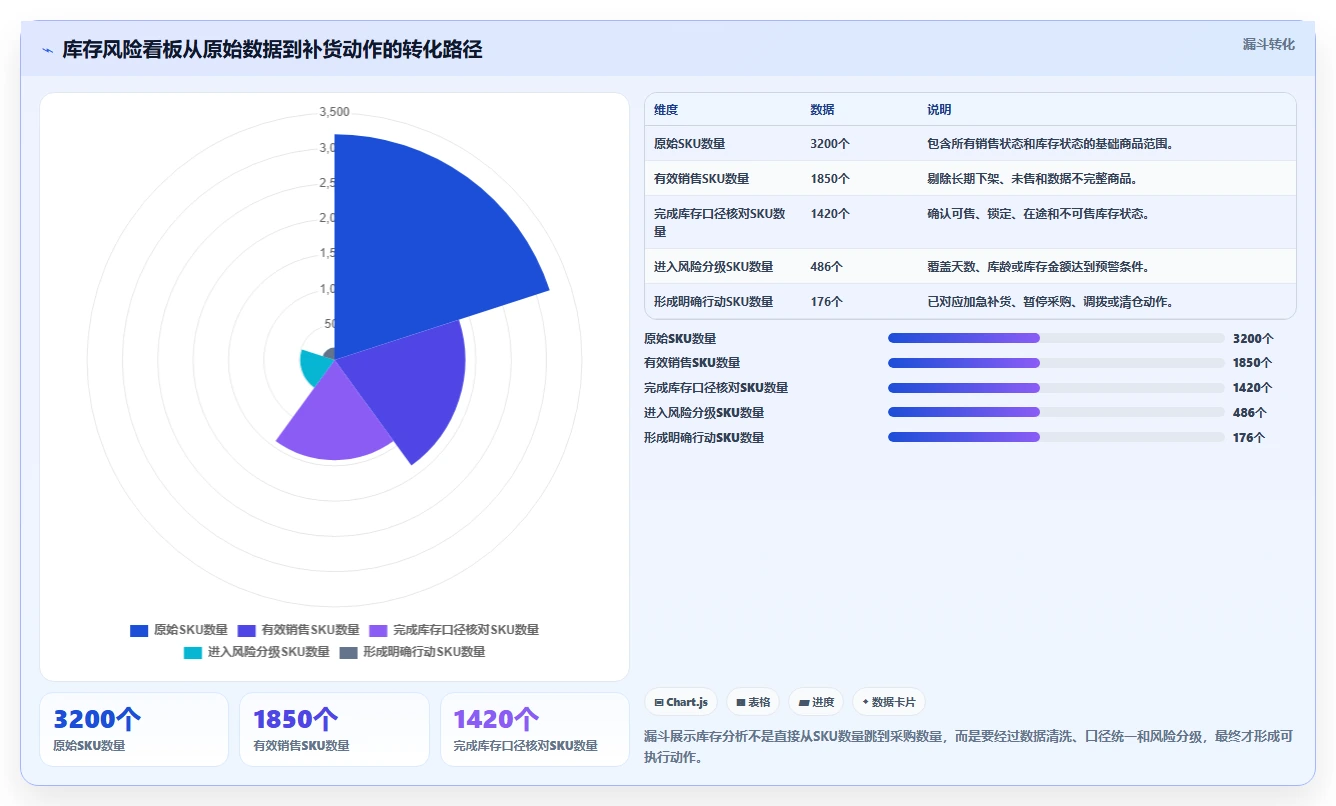Select the 进度 tag
The image size is (1336, 806).
click(816, 702)
